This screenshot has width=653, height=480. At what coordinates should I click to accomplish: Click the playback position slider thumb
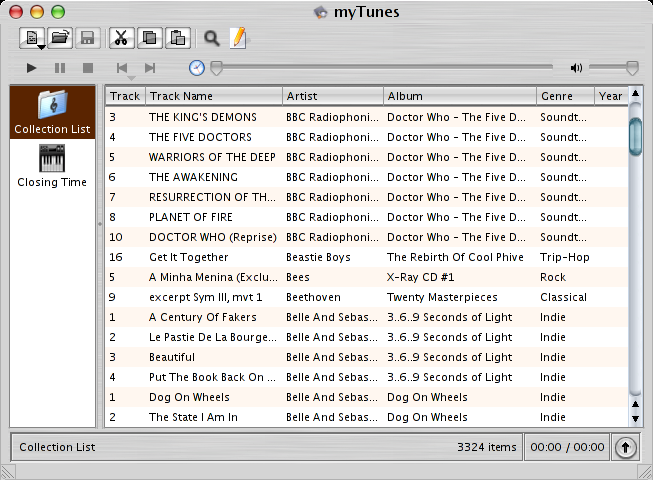[x=216, y=68]
